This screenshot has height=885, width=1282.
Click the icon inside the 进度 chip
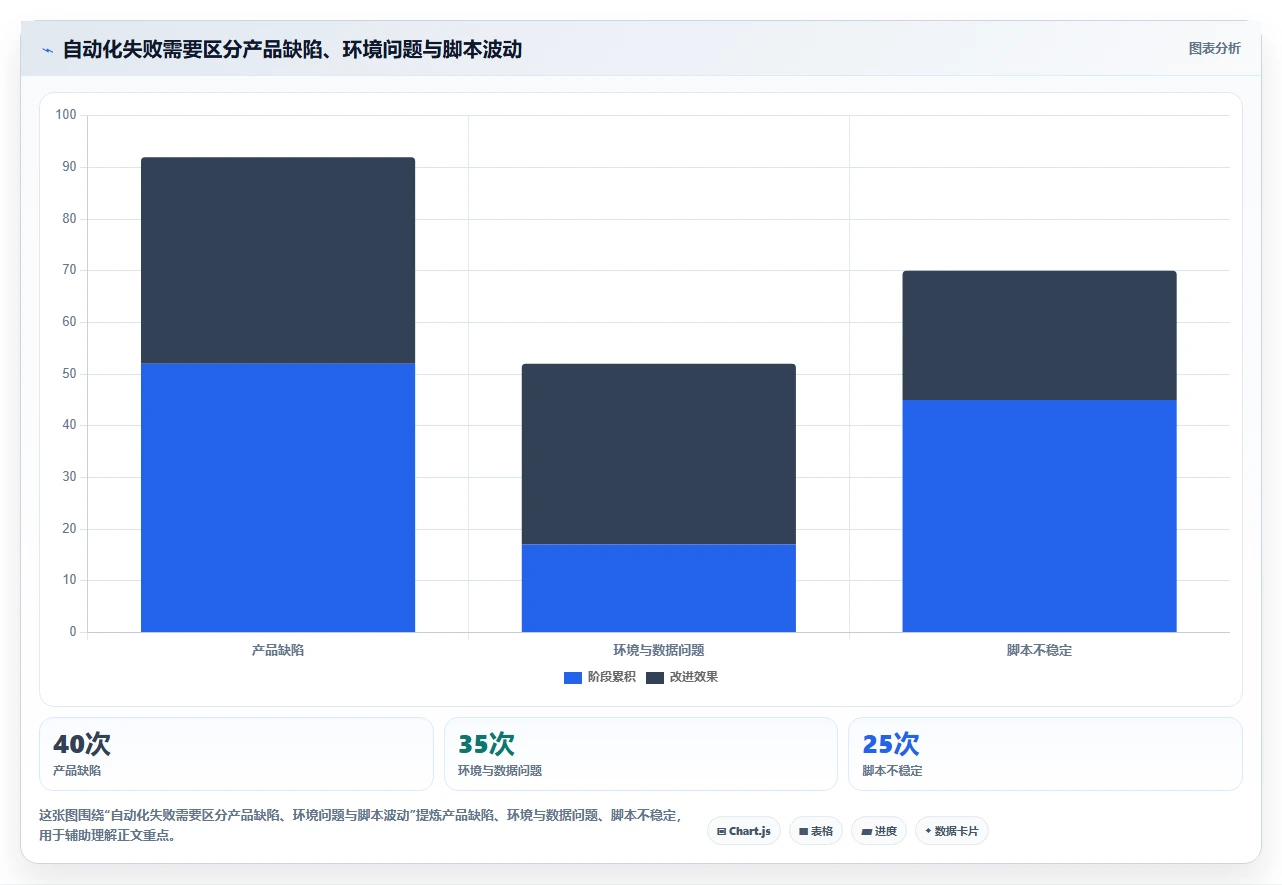point(866,832)
